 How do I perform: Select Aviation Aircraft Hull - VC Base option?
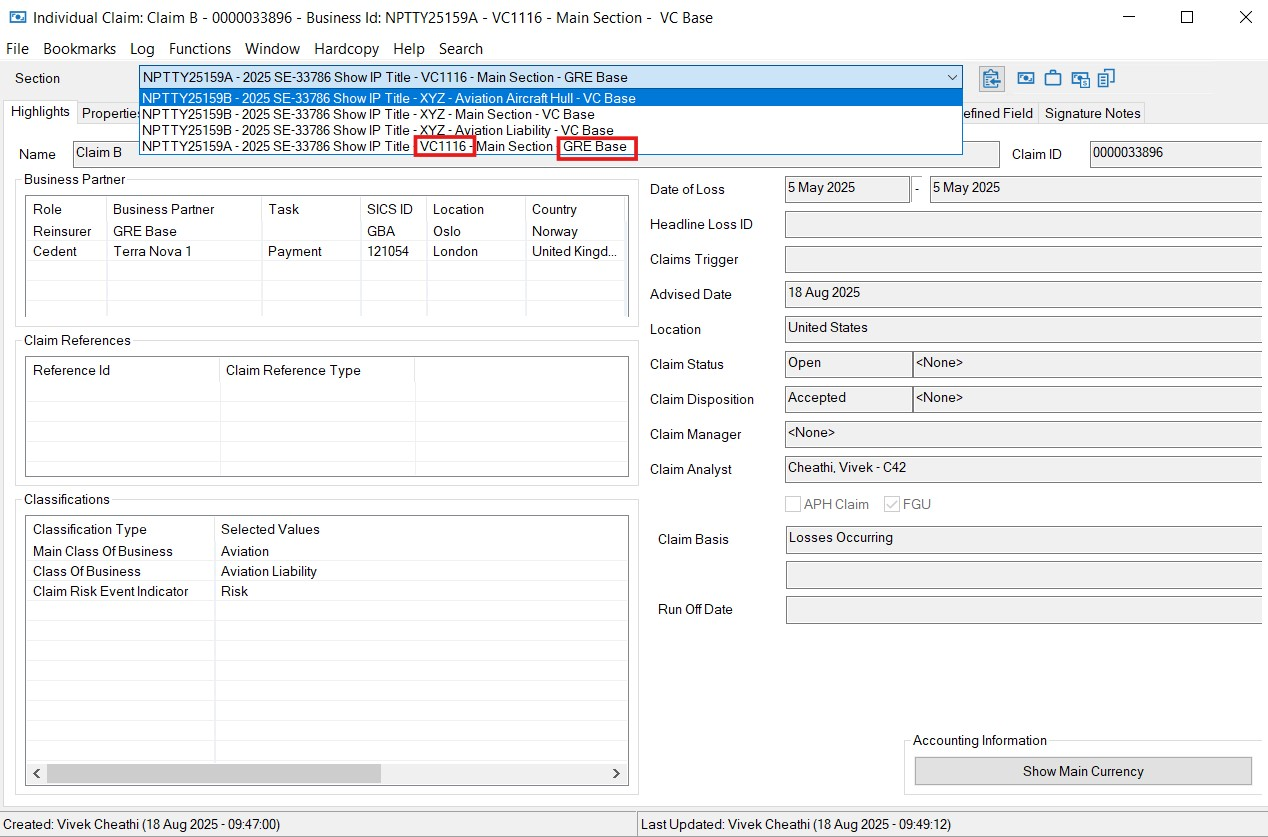[x=389, y=98]
